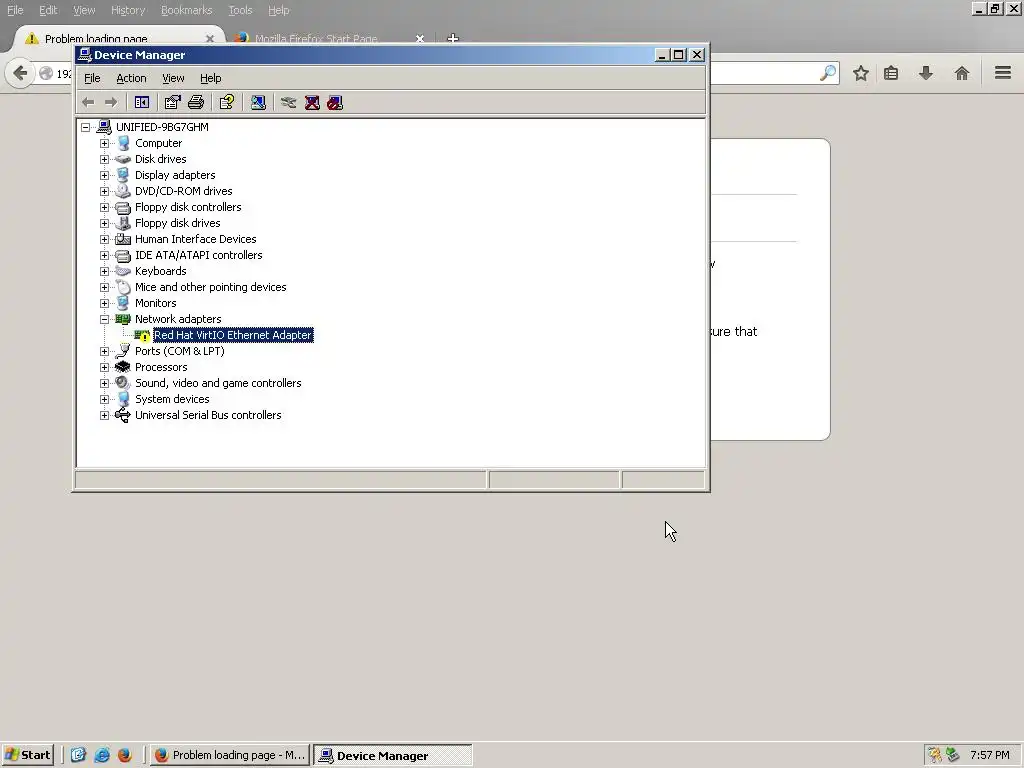This screenshot has width=1024, height=768.
Task: Expand the Display adapters category
Action: coord(104,175)
